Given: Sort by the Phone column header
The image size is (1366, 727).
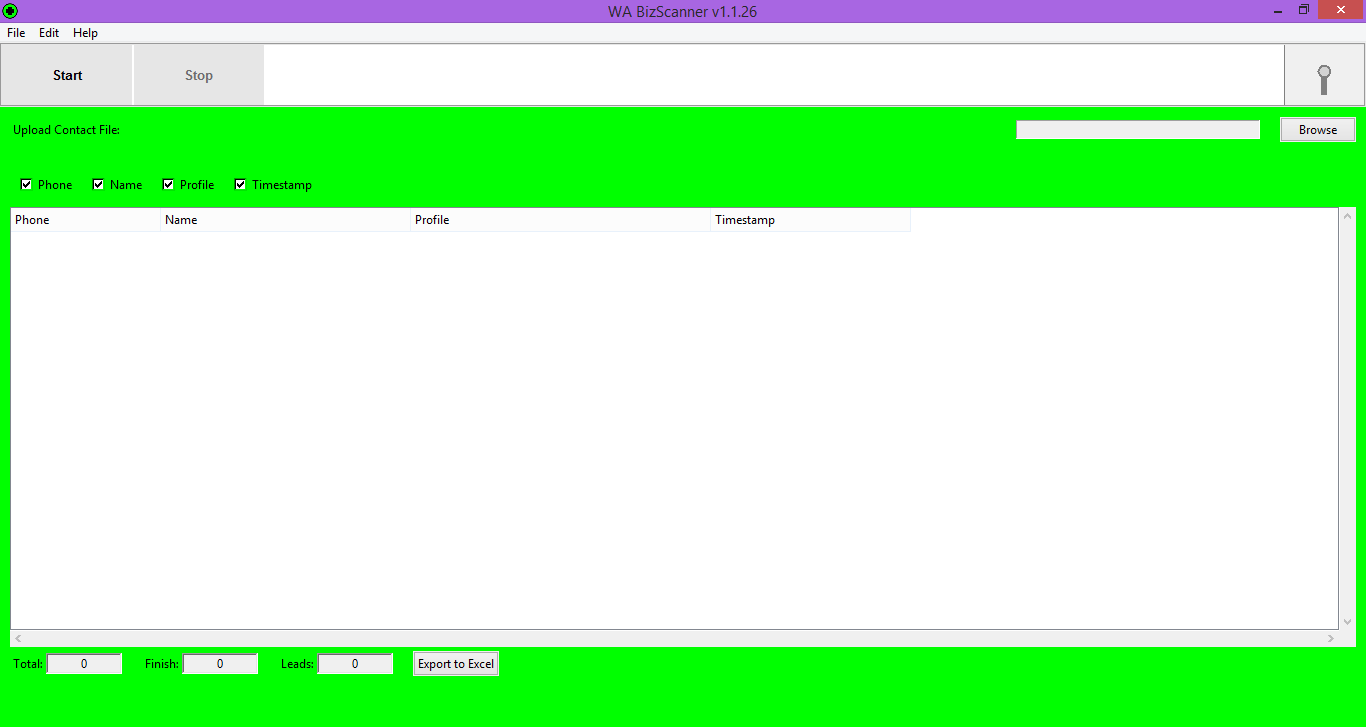Looking at the screenshot, I should 85,220.
